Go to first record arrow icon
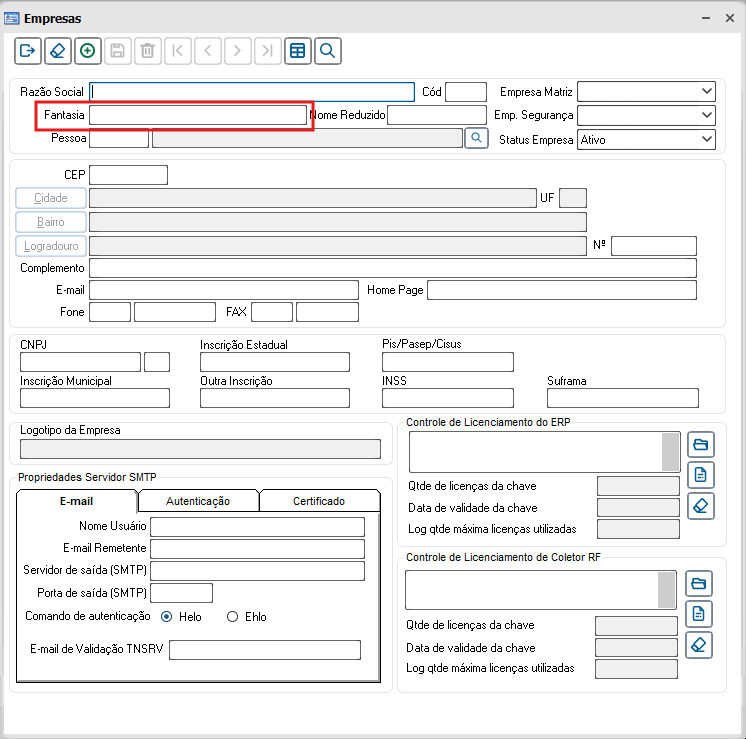The image size is (746, 739). pos(177,50)
